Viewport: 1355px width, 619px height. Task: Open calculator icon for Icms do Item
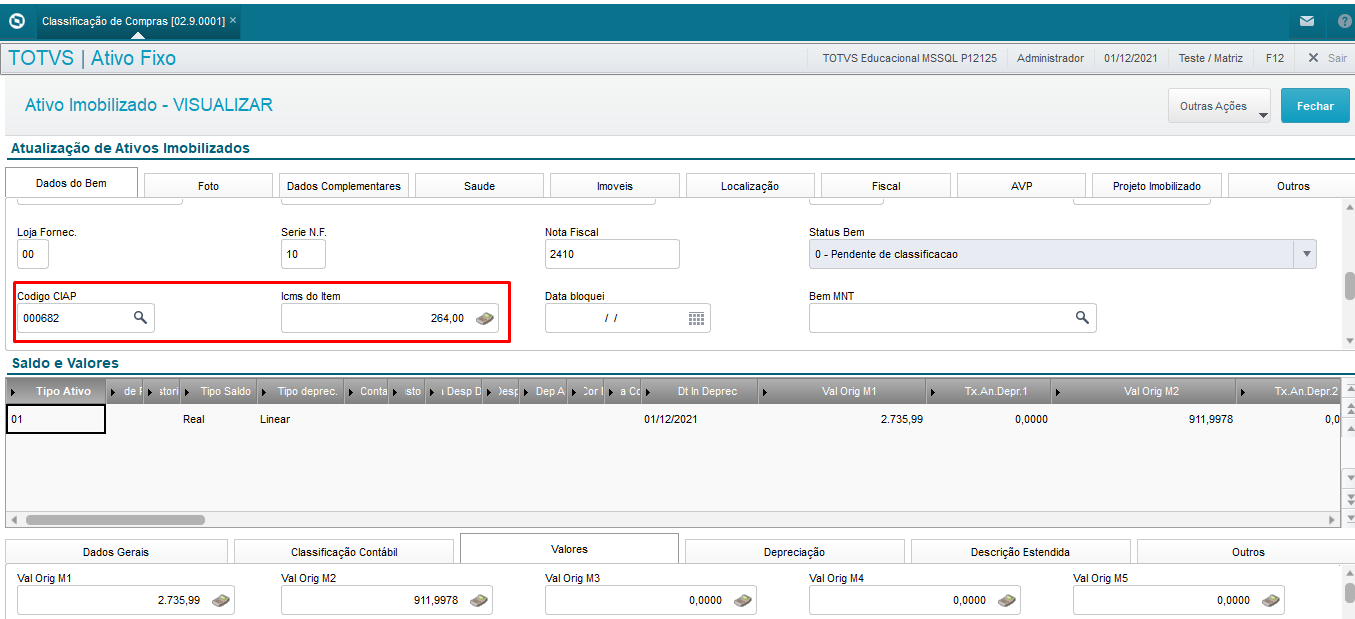[484, 318]
